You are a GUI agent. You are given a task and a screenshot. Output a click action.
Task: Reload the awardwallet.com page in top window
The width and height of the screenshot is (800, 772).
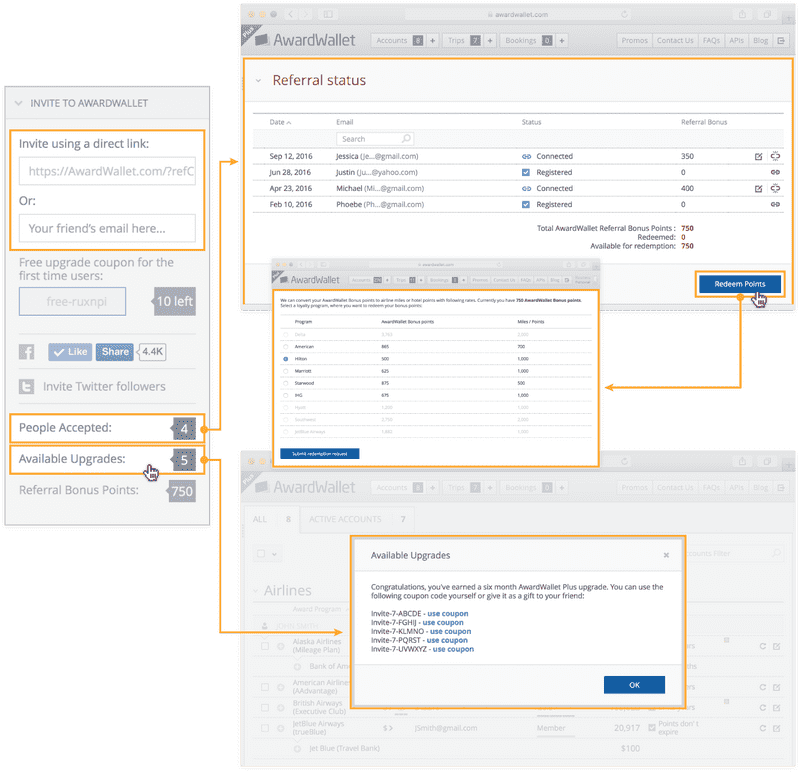tap(624, 14)
